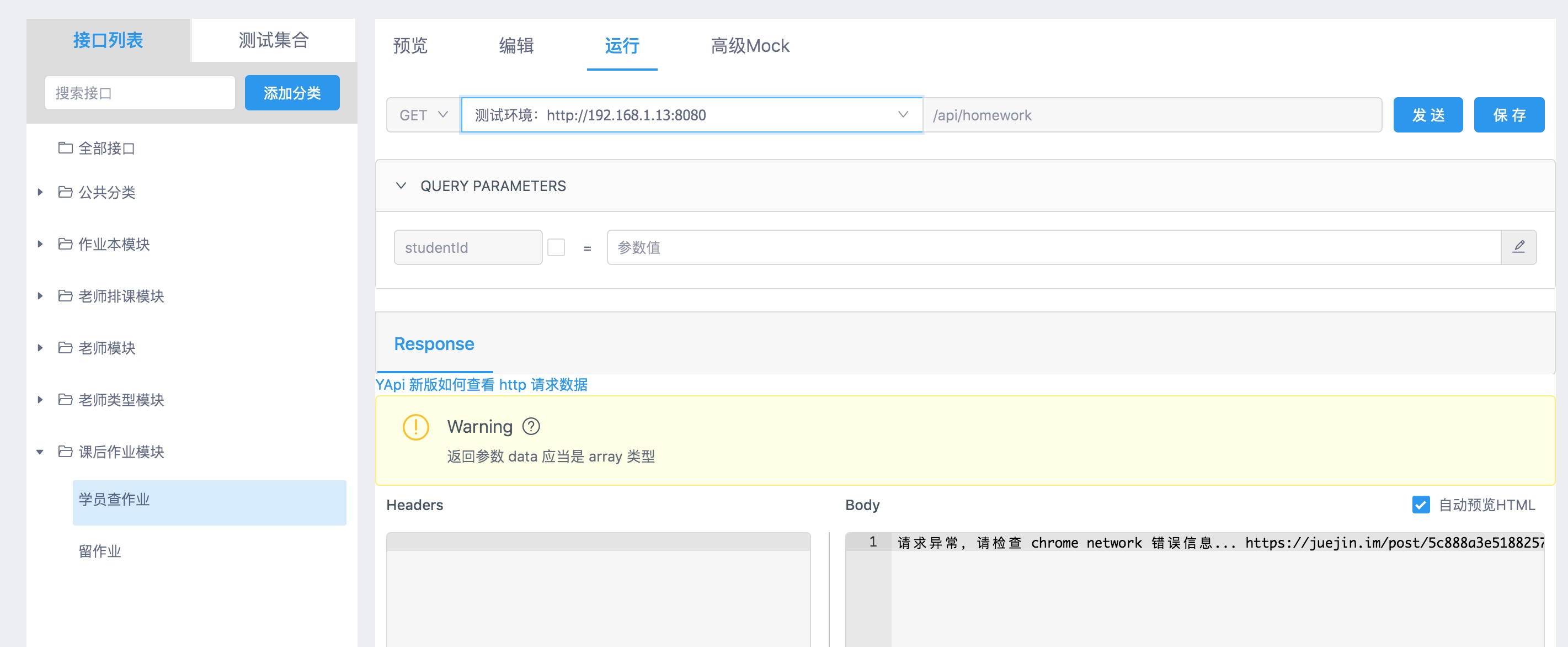
Task: Open the Warning help question mark icon
Action: click(x=531, y=427)
